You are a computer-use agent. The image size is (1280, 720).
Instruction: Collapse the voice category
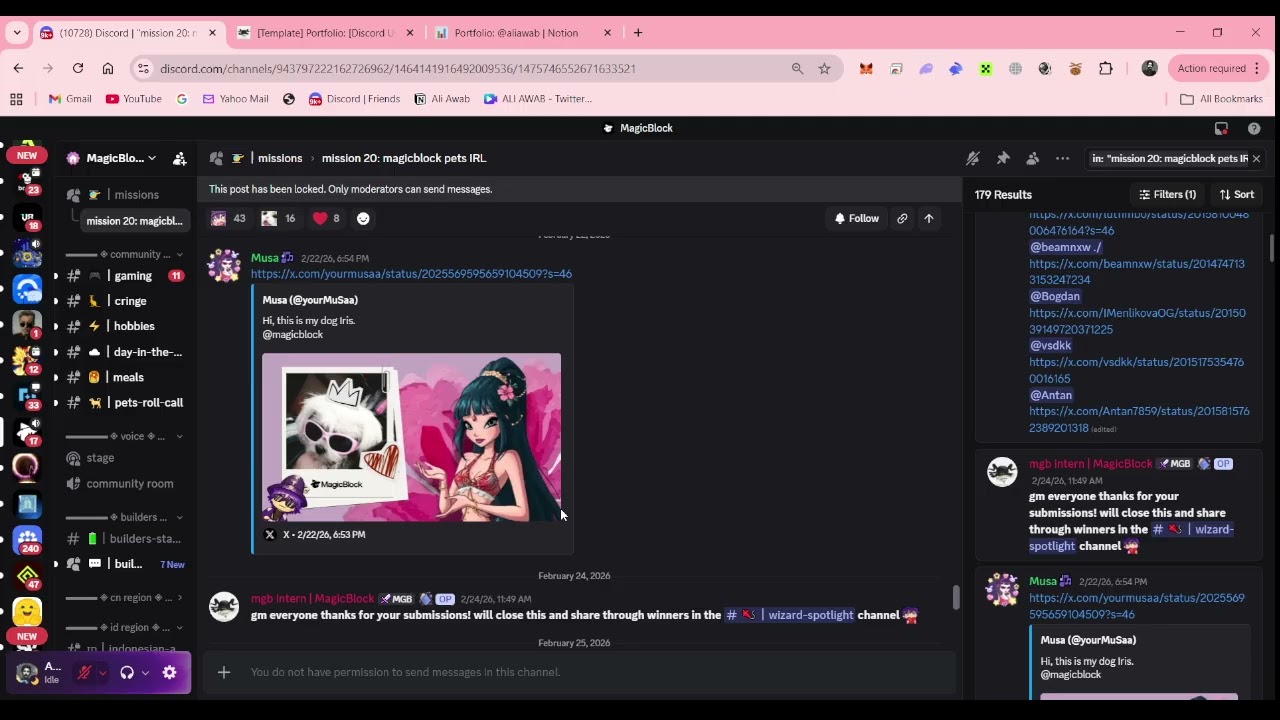click(125, 436)
